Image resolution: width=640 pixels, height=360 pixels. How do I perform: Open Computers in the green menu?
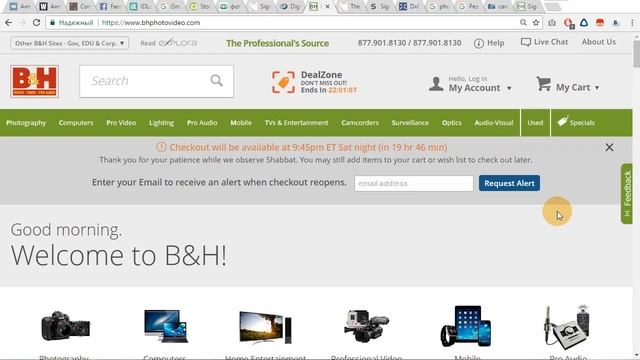click(76, 123)
